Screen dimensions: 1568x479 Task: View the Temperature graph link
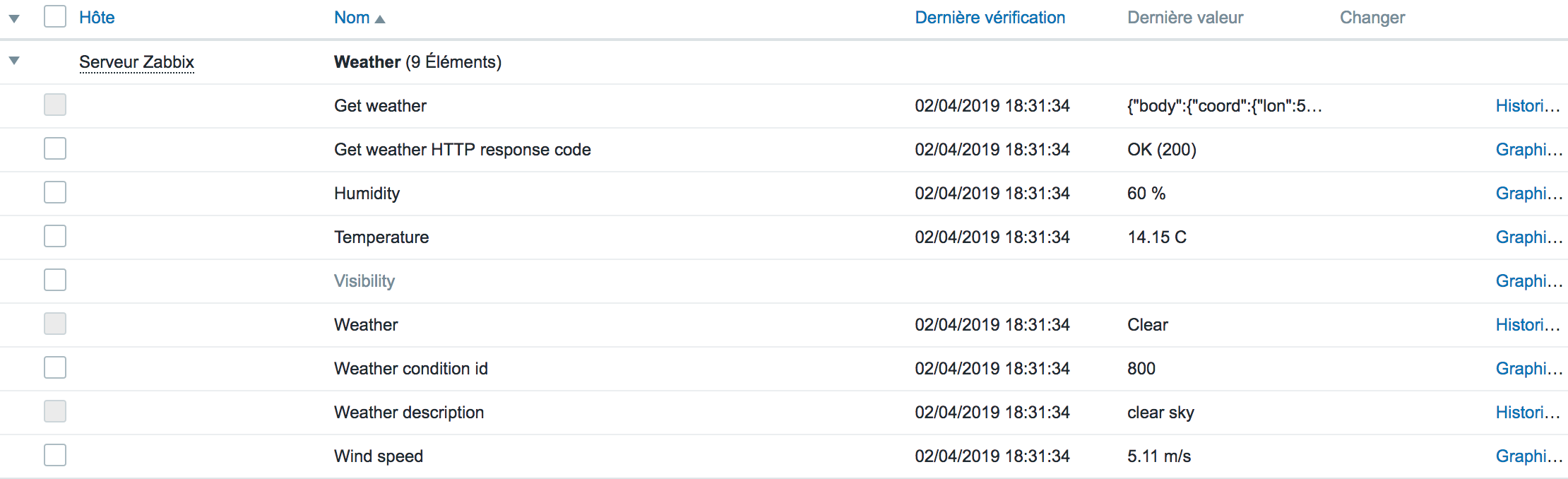click(x=1528, y=237)
